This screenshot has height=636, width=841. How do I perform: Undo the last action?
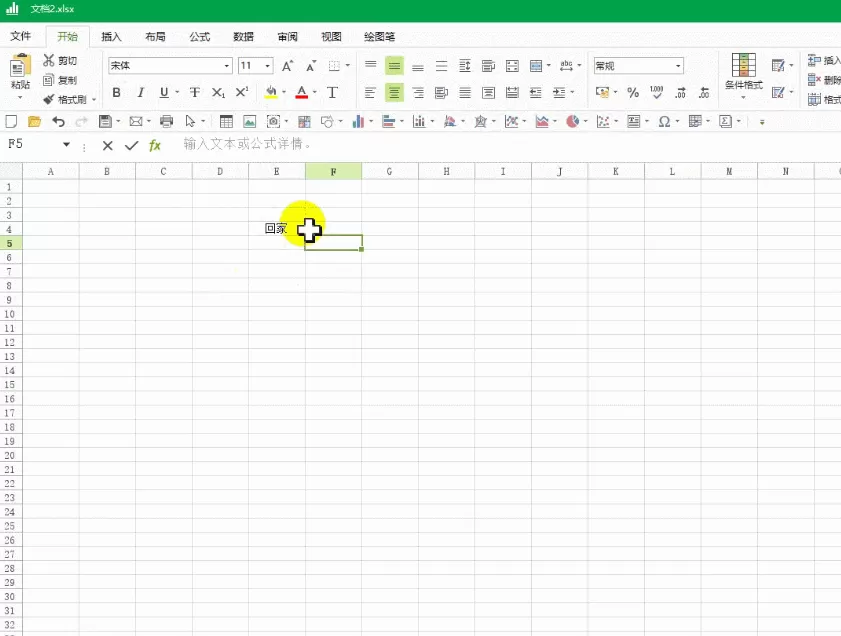pos(58,122)
